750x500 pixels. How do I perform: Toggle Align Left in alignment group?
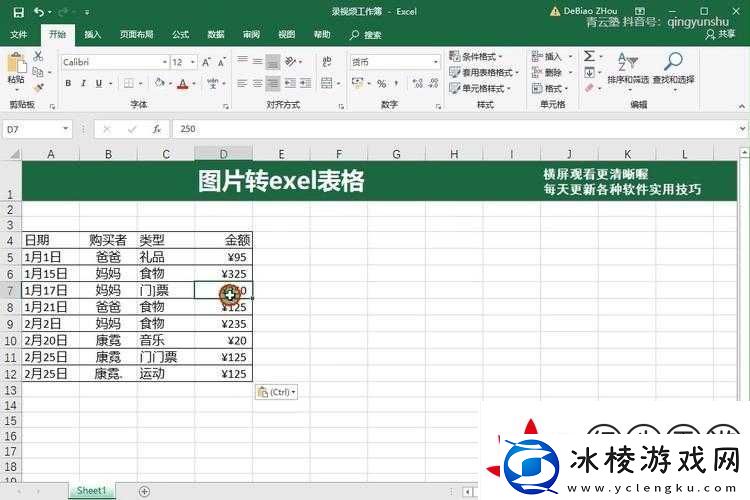(x=243, y=83)
